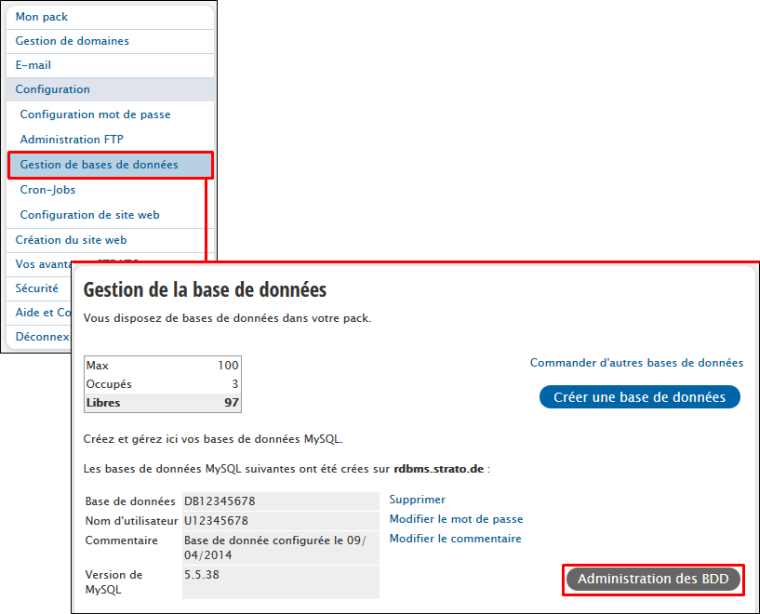Click the comment text Base de donnée configurée

(275, 548)
